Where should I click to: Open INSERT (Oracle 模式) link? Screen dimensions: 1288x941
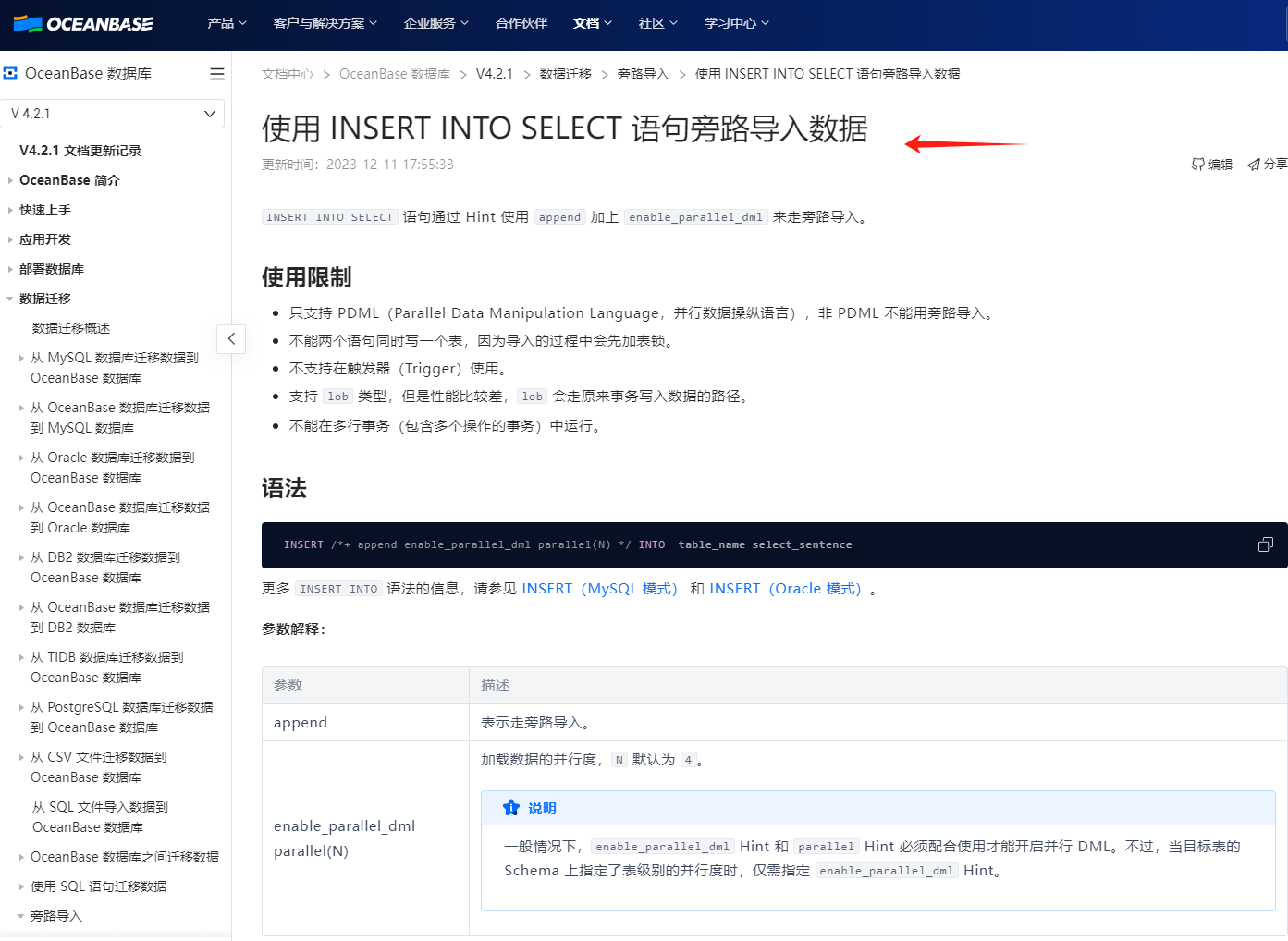point(786,589)
